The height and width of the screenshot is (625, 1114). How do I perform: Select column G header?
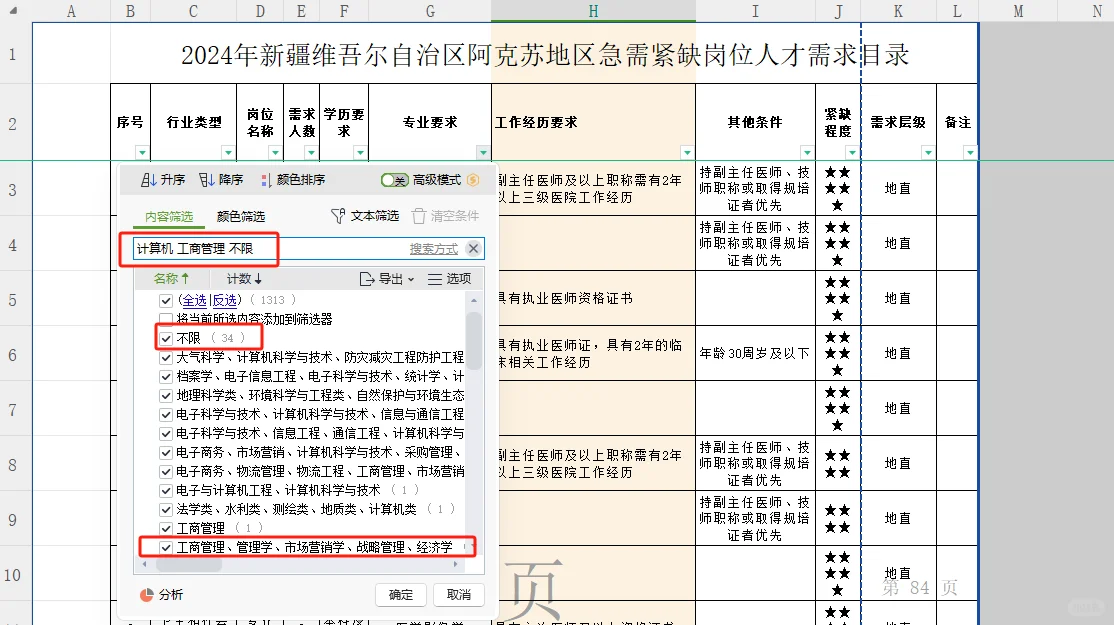[430, 11]
